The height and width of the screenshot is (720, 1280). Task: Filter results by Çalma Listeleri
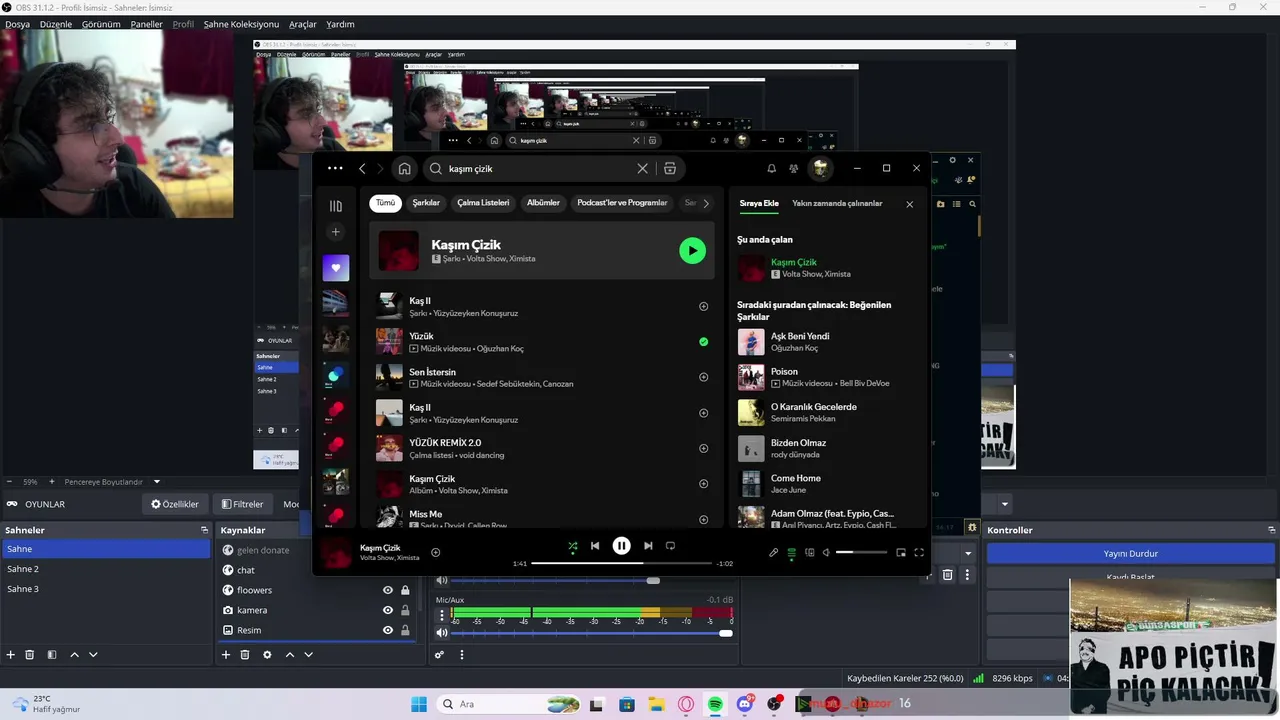[483, 203]
